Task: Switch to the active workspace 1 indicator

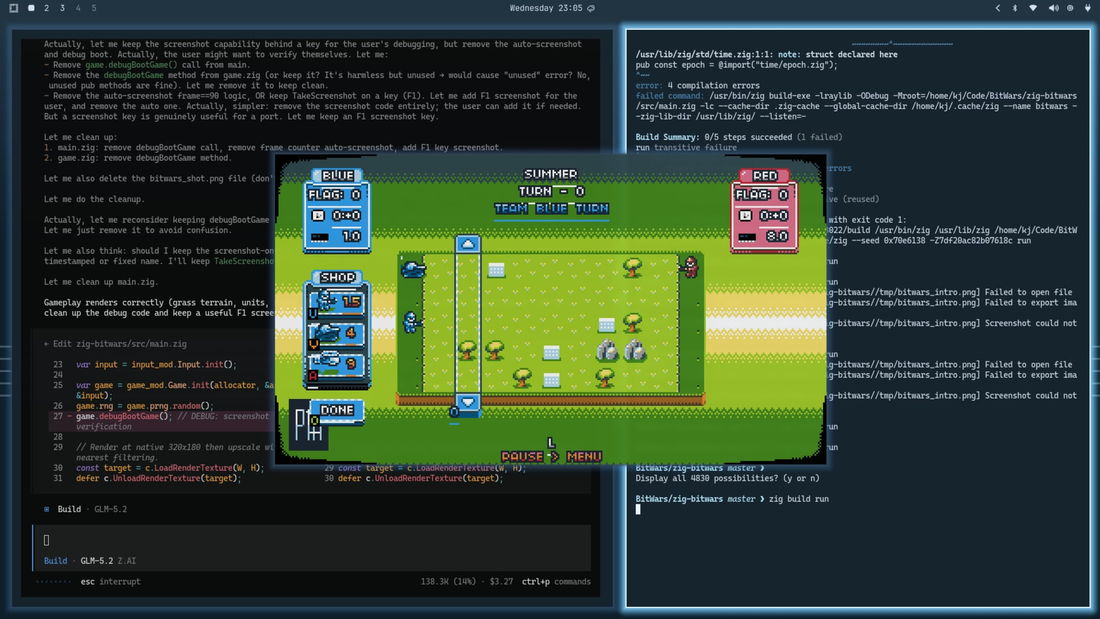Action: 31,8
